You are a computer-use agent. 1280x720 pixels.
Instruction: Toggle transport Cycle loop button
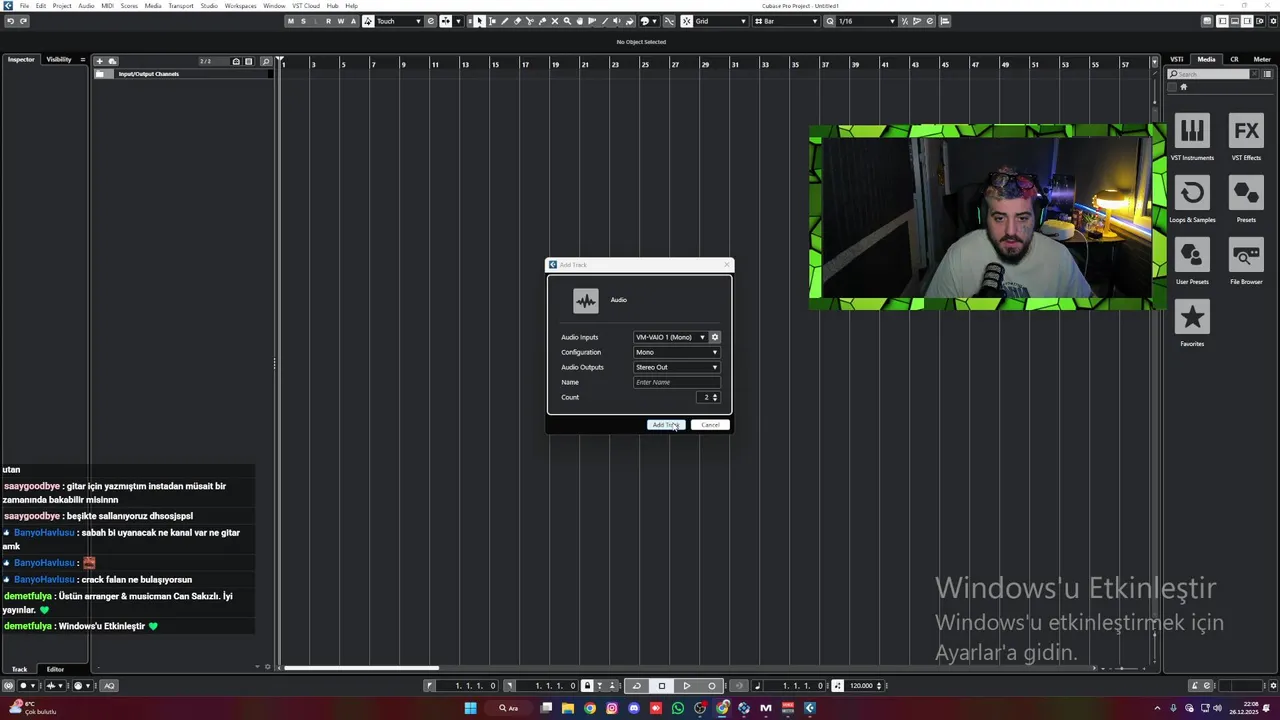tap(637, 685)
